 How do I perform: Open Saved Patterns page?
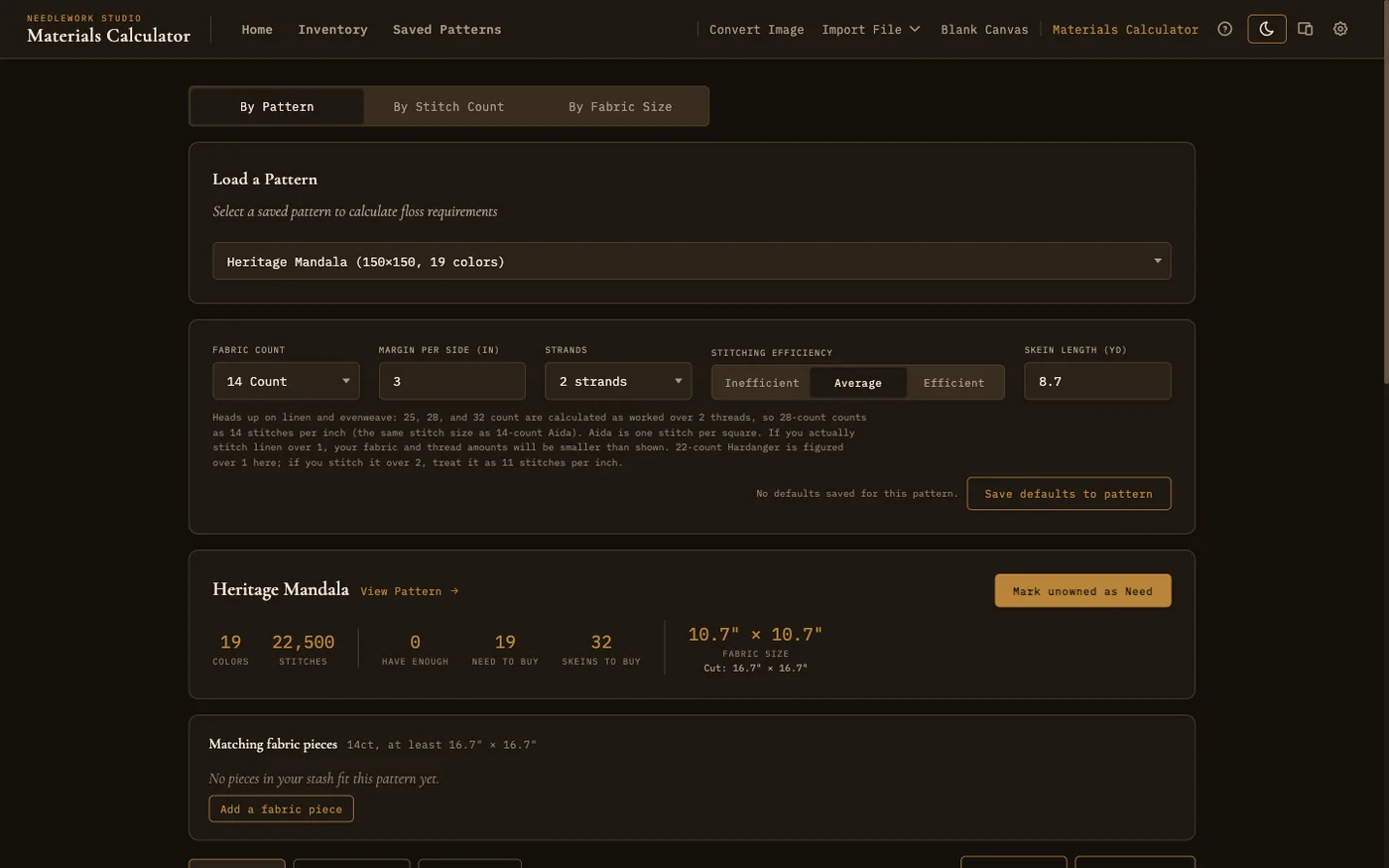tap(446, 30)
